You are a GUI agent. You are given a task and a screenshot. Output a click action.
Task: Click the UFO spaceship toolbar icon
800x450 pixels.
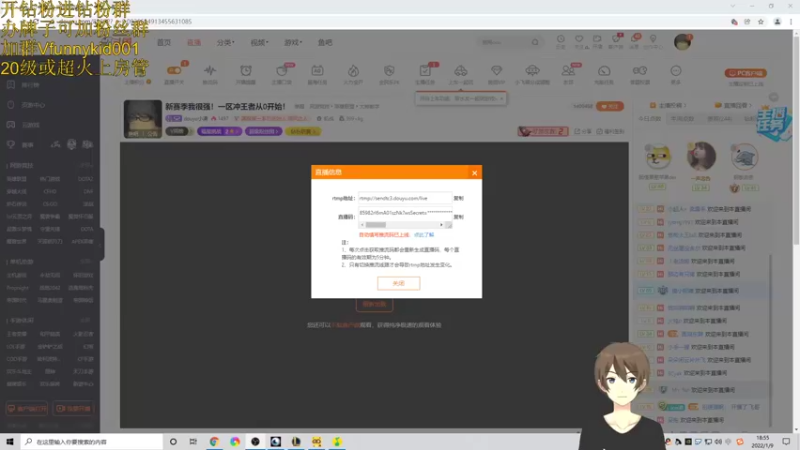(532, 70)
